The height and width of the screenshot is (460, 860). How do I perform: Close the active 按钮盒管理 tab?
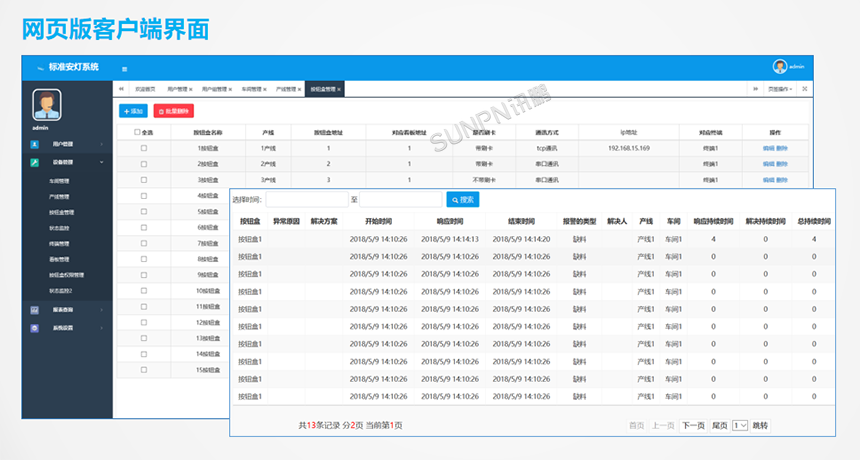[x=339, y=89]
